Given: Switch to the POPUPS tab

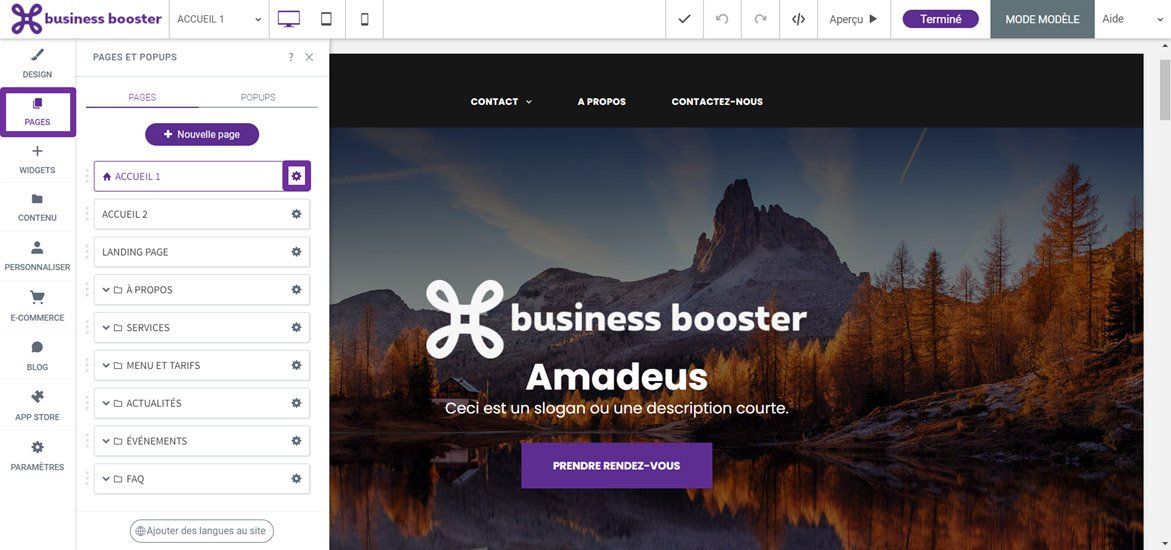Looking at the screenshot, I should point(258,97).
